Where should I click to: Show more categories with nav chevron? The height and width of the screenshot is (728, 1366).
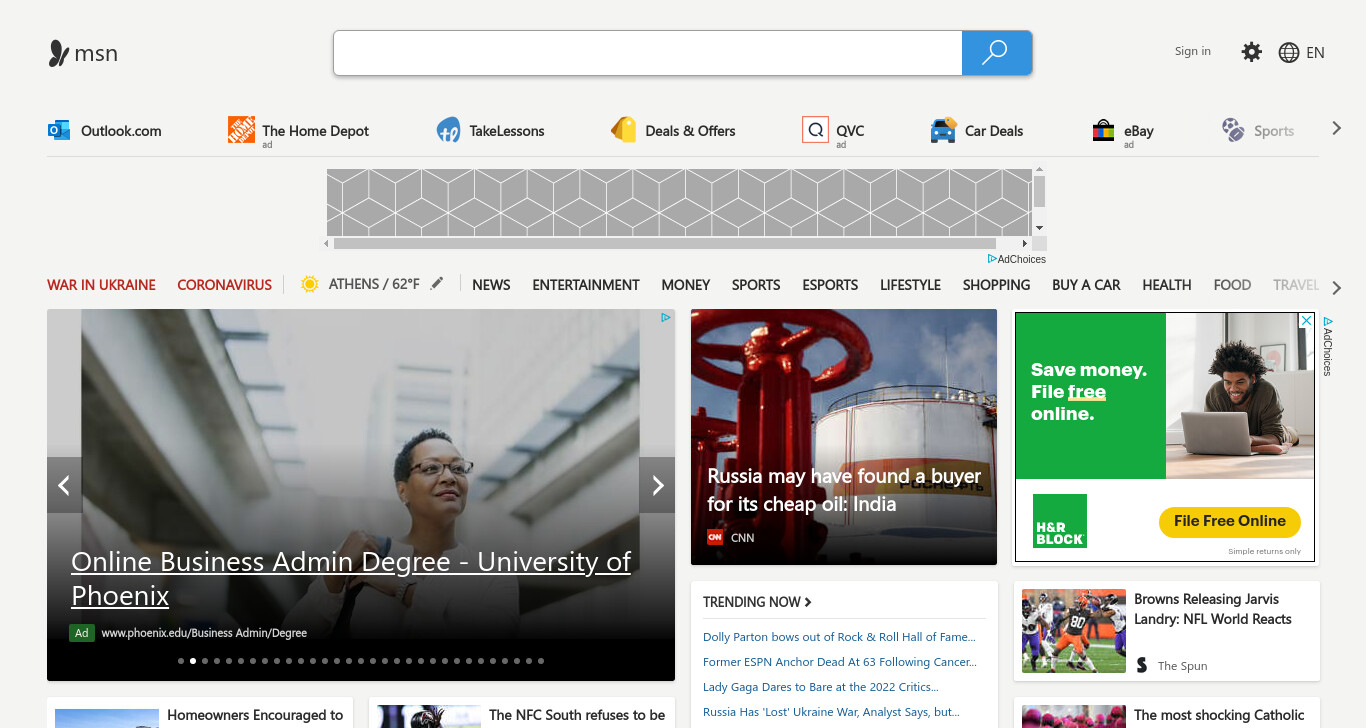(1337, 288)
